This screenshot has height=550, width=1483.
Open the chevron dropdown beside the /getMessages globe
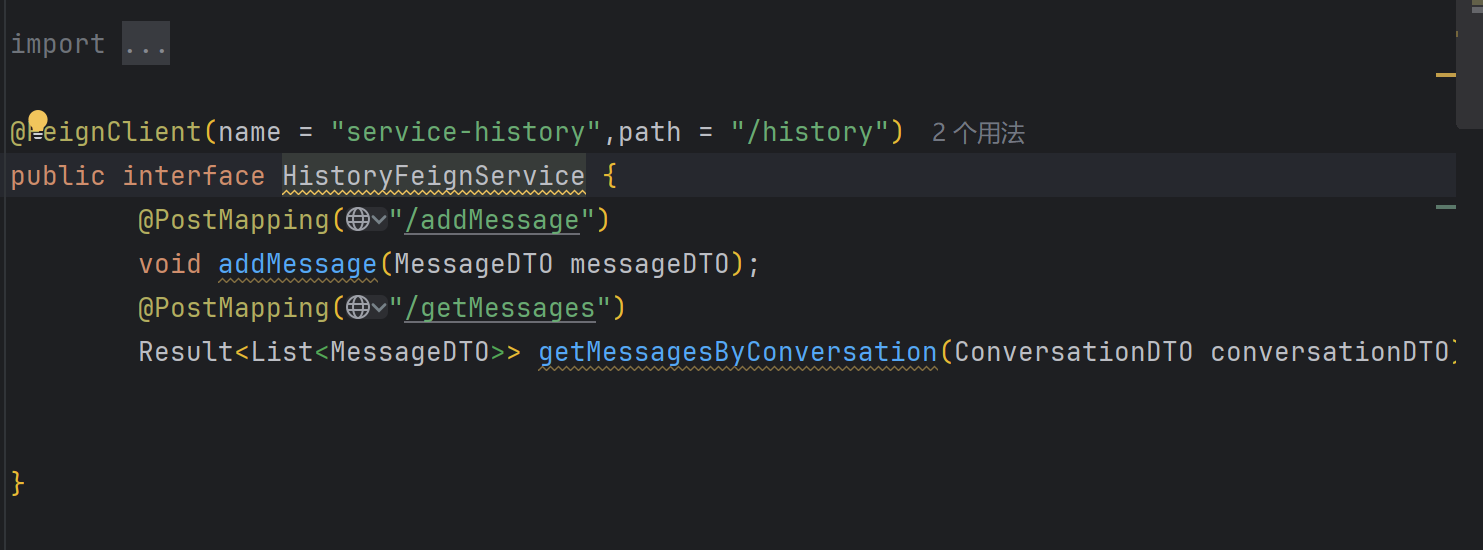point(379,308)
